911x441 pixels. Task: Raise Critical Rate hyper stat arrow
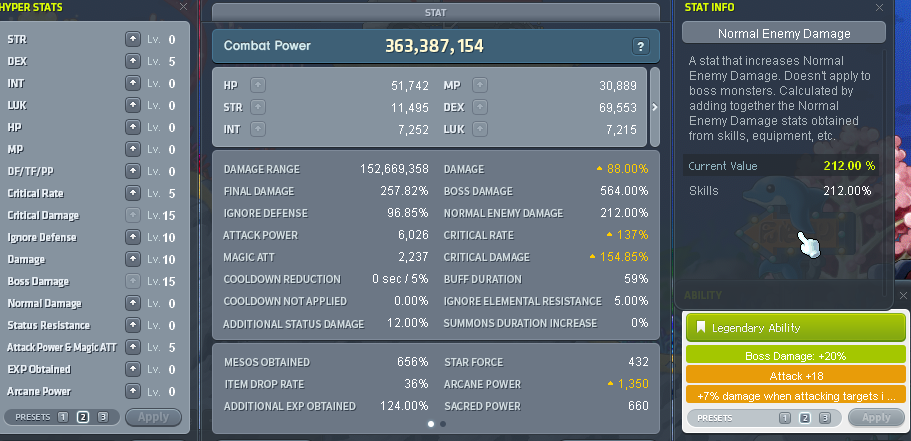click(133, 193)
